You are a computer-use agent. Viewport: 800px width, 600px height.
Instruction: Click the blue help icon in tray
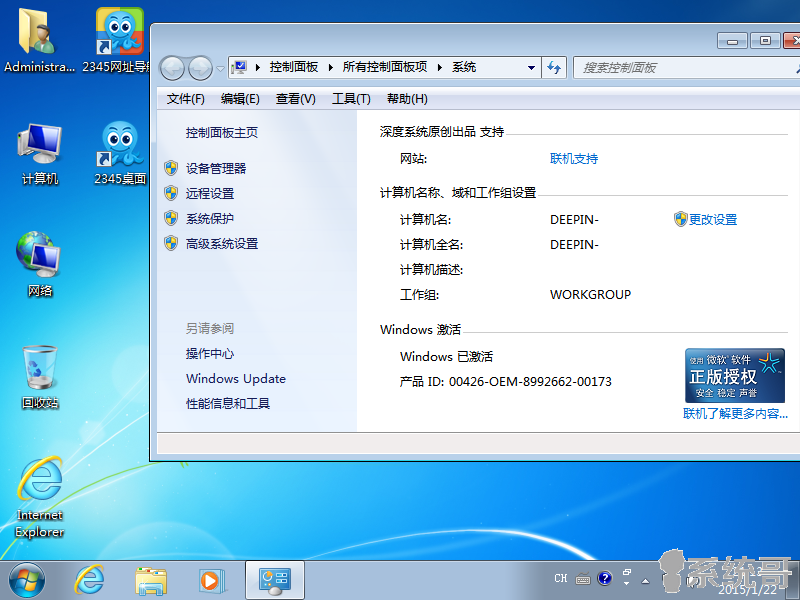coord(605,579)
